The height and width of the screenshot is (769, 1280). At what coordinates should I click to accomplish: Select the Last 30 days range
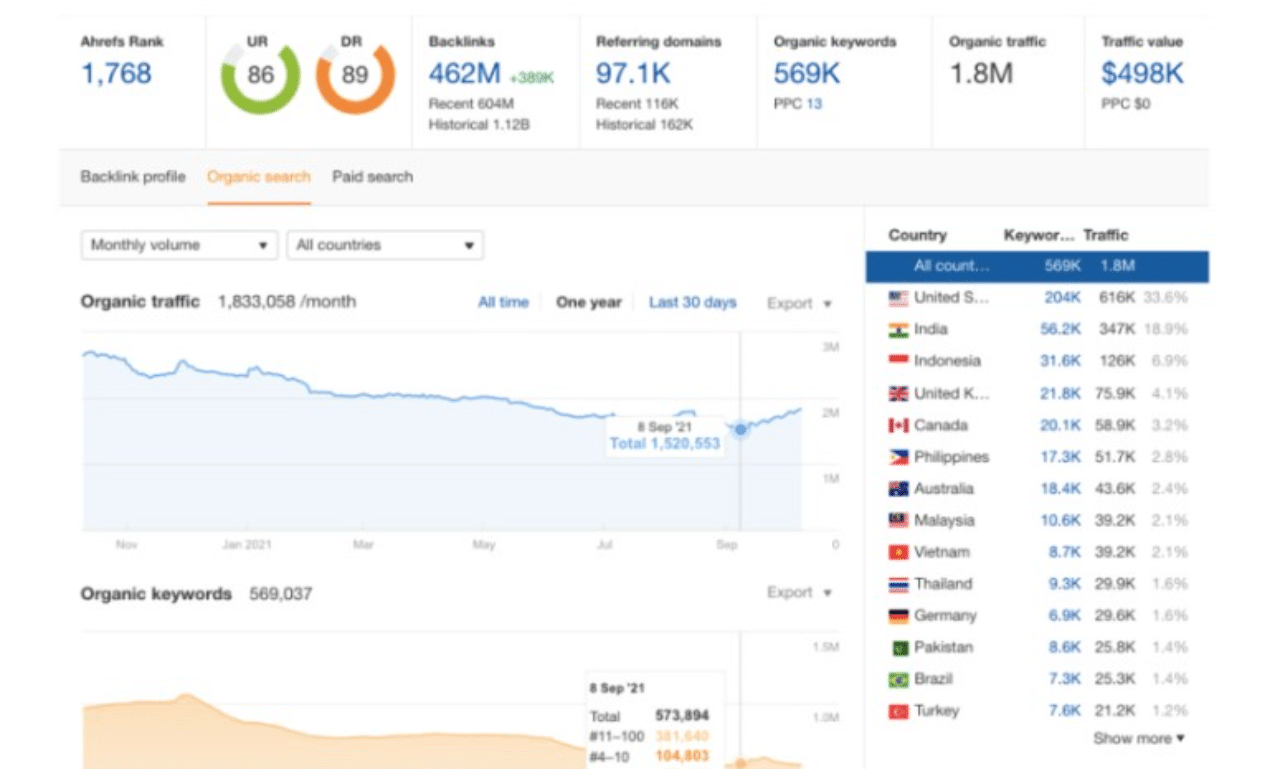692,303
